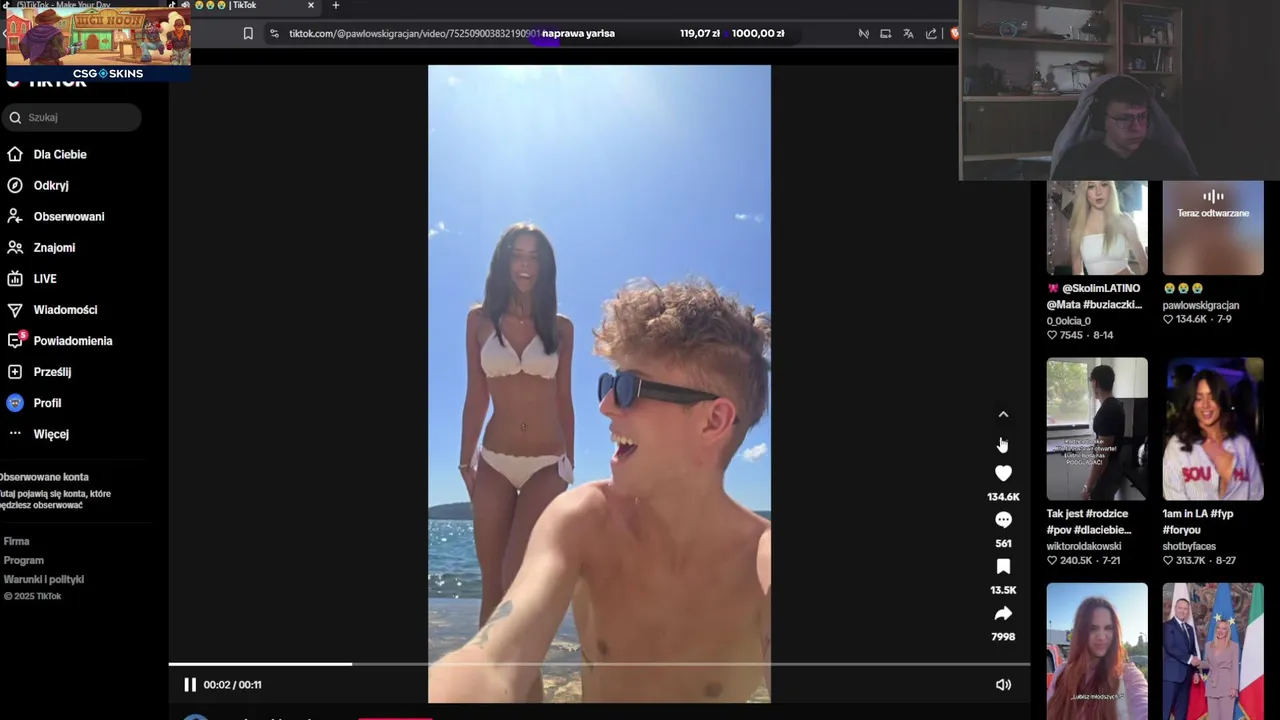Open the red-haired woman video thumbnail
This screenshot has height=720, width=1280.
tap(1097, 651)
